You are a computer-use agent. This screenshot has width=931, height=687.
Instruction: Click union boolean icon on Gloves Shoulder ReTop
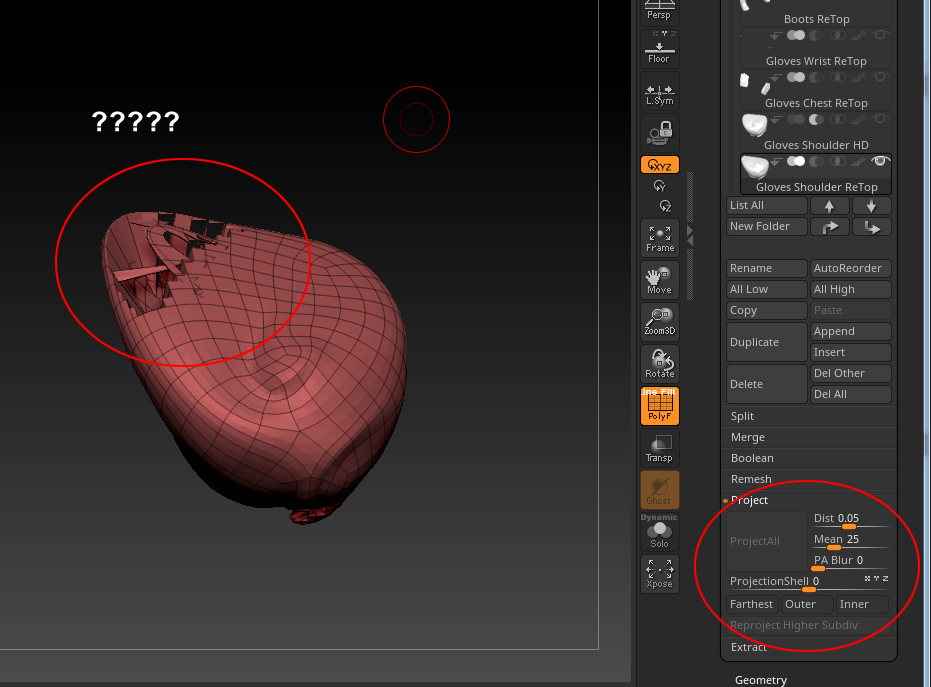point(796,161)
